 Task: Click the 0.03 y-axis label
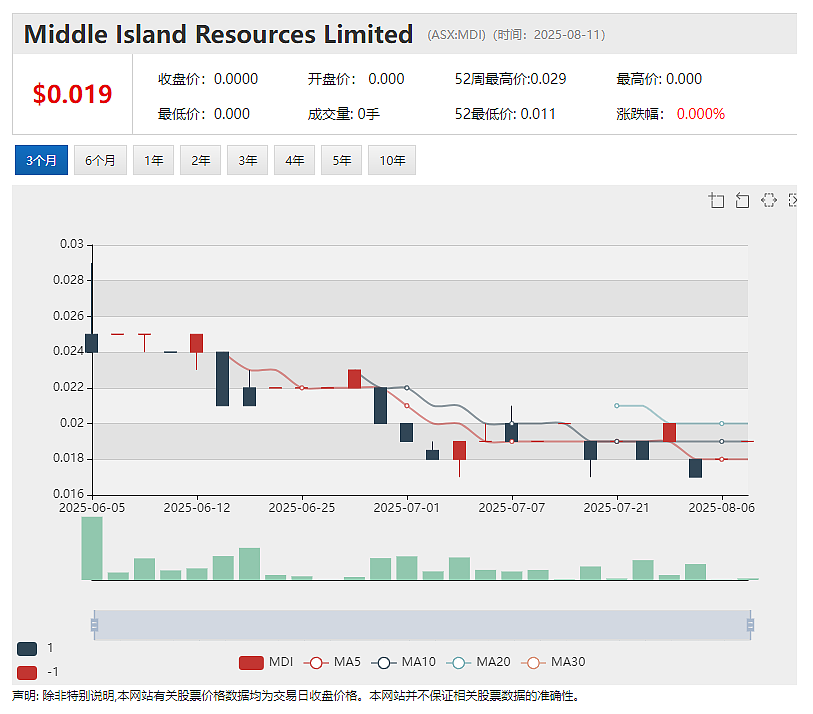(72, 244)
